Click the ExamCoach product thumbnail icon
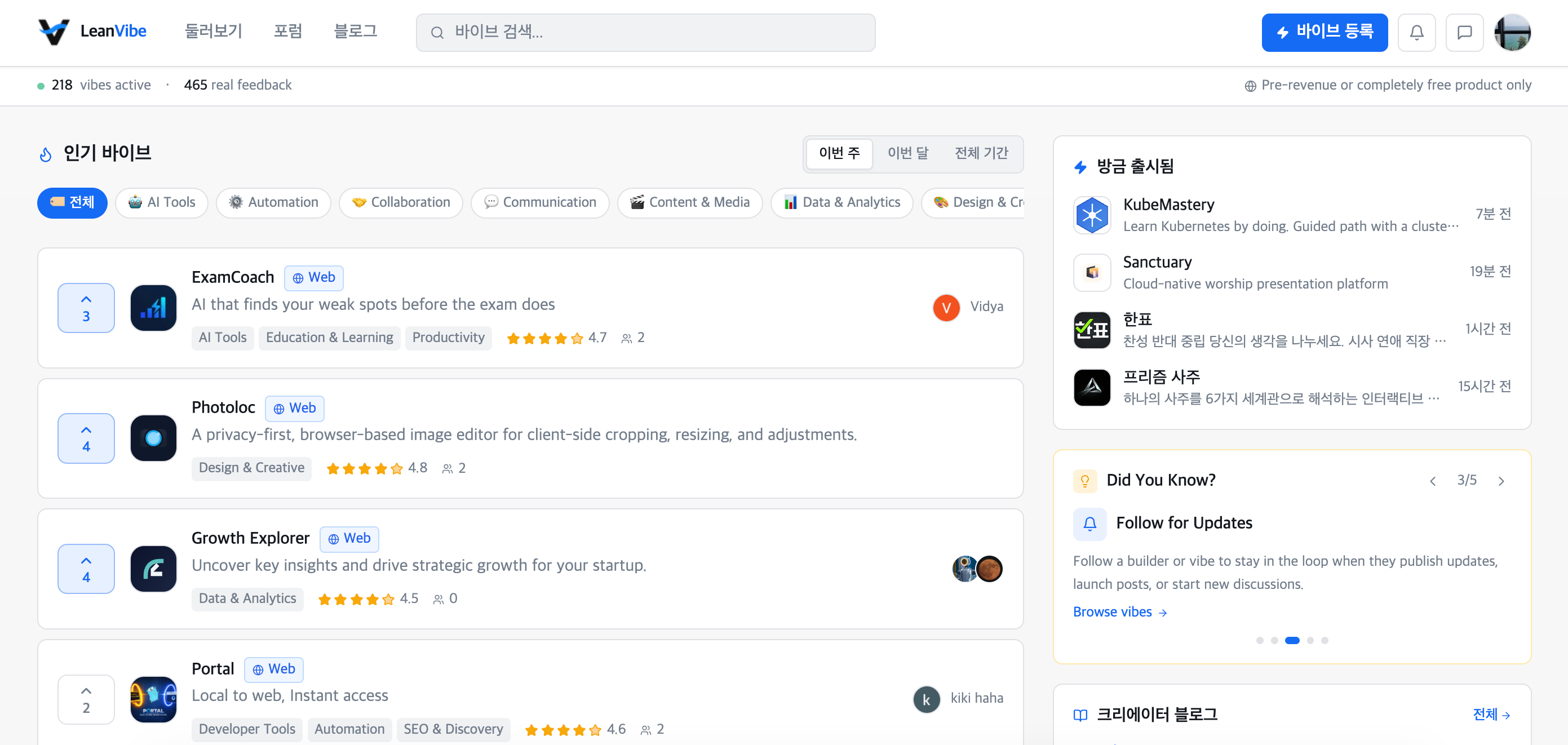The image size is (1568, 745). 153,308
